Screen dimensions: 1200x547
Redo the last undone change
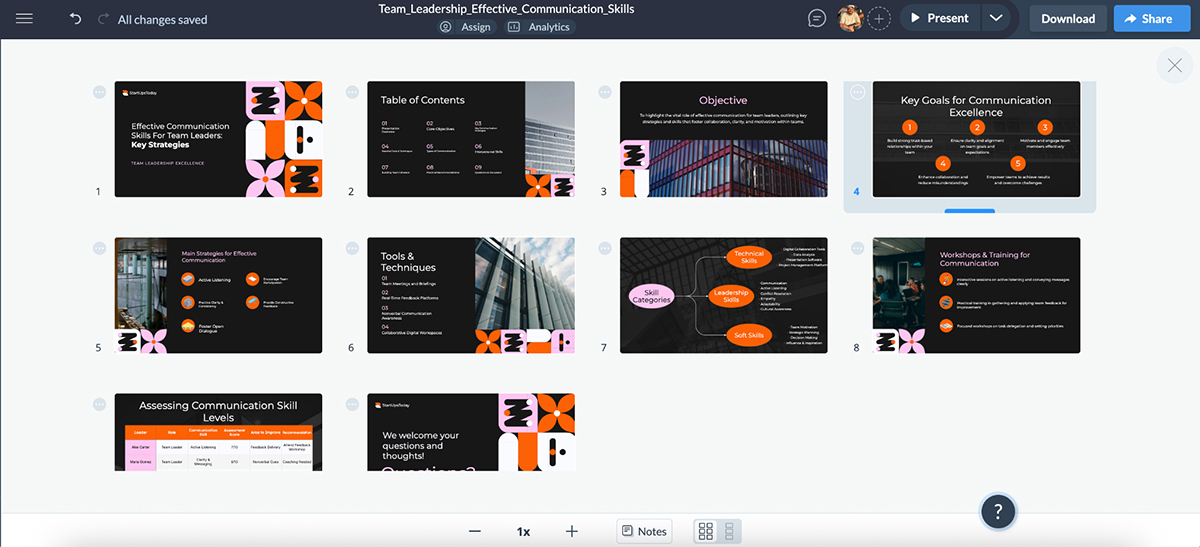click(103, 19)
